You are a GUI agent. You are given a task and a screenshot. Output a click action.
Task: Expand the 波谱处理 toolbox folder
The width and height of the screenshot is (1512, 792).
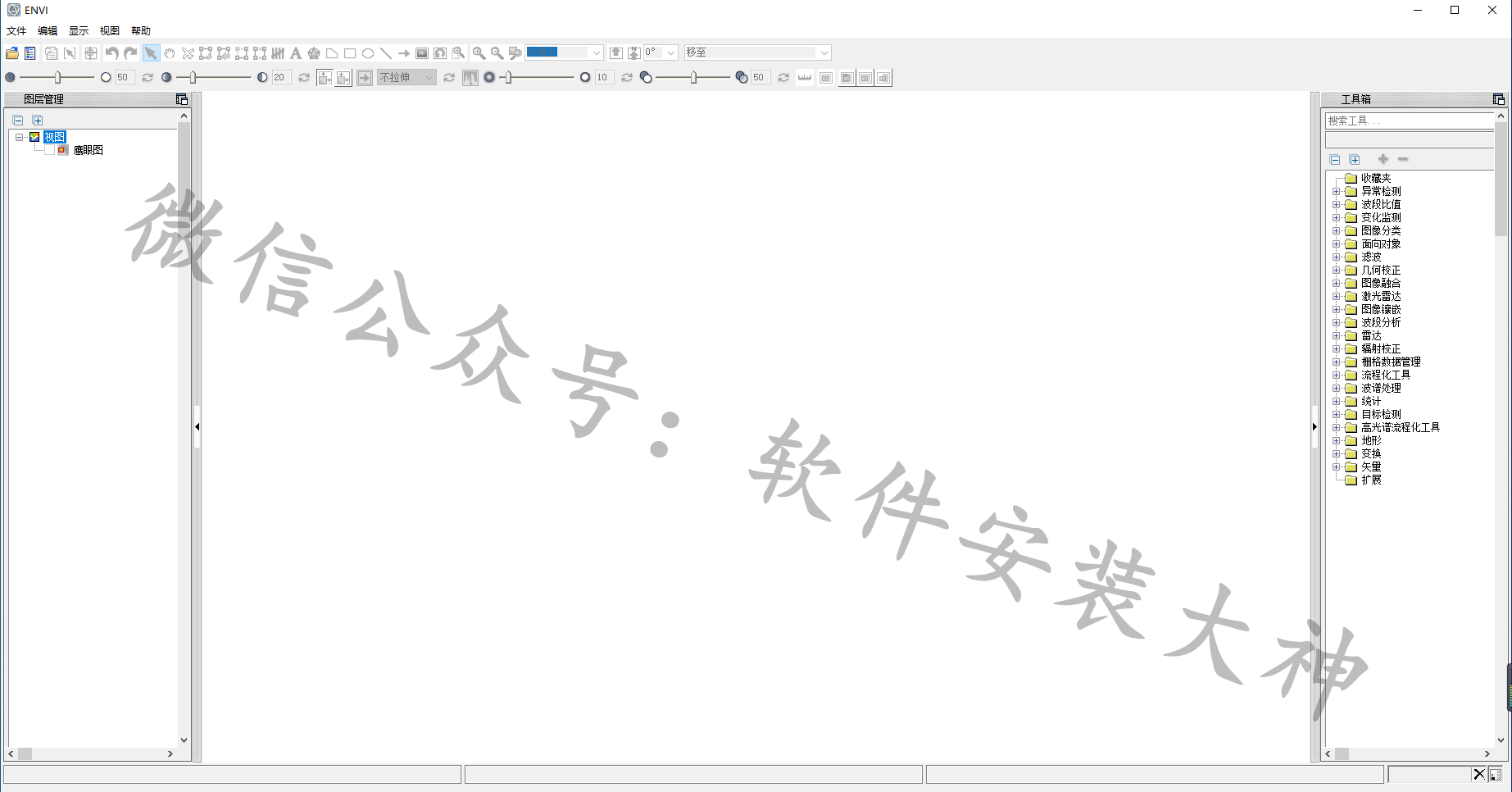pyautogui.click(x=1336, y=388)
